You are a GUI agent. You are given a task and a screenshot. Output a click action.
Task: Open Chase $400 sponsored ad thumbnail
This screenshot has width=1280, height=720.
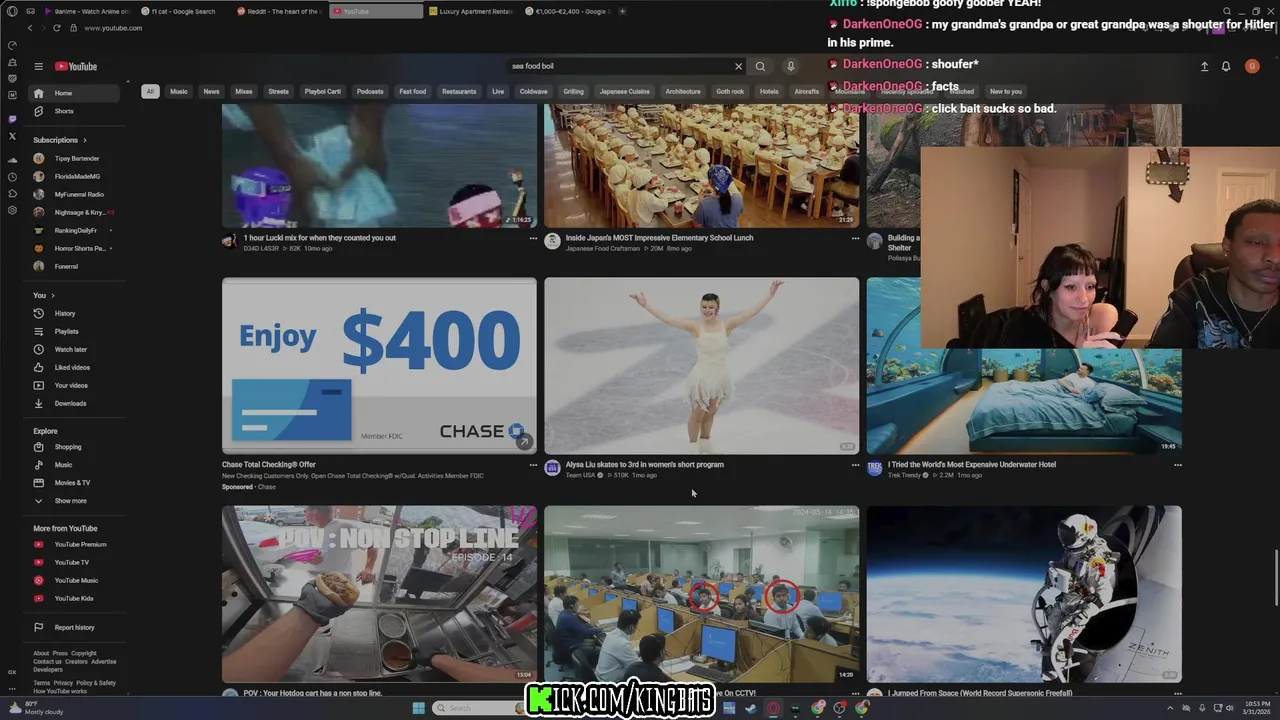coord(379,366)
